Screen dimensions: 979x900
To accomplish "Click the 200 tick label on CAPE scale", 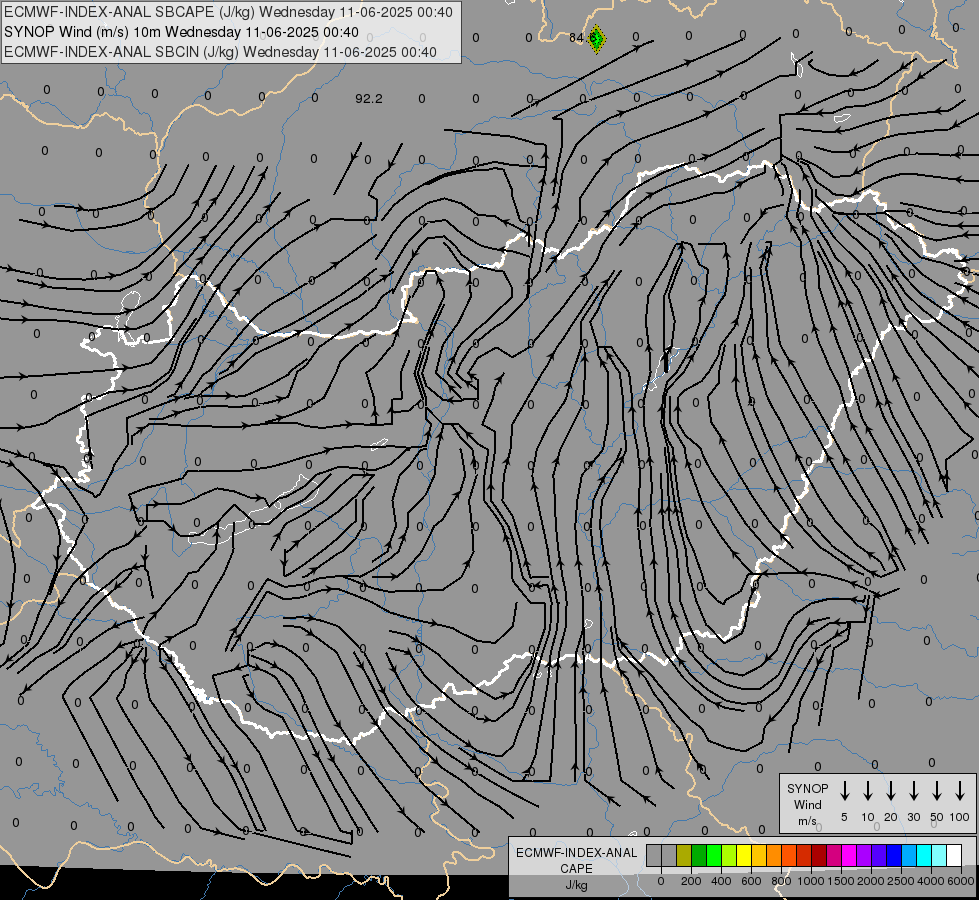I will coord(691,881).
